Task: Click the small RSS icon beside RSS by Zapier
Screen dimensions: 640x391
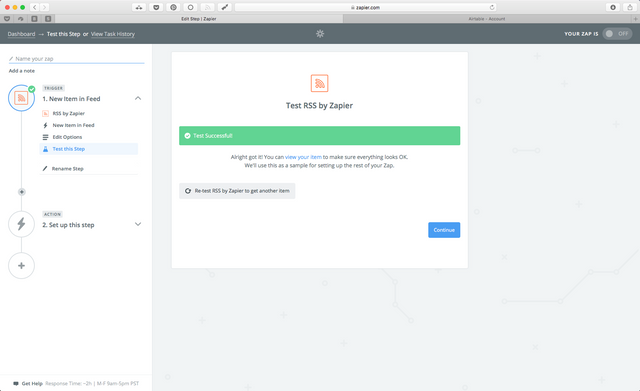Action: 45,113
